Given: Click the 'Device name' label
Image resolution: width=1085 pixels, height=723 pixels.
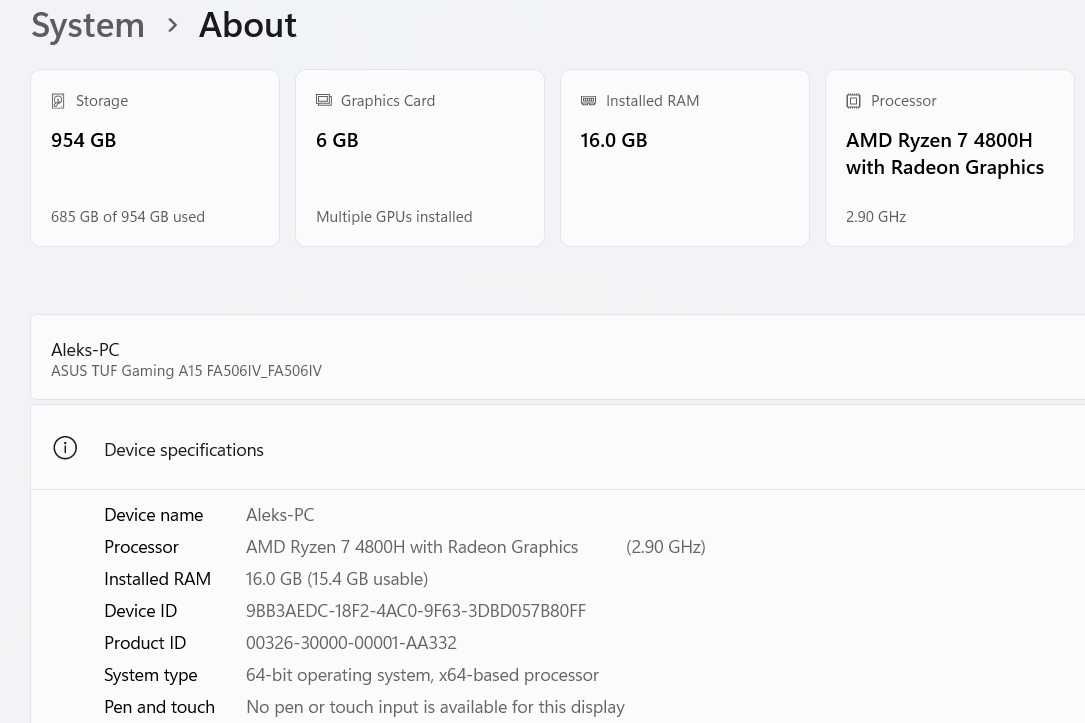Looking at the screenshot, I should coord(154,515).
